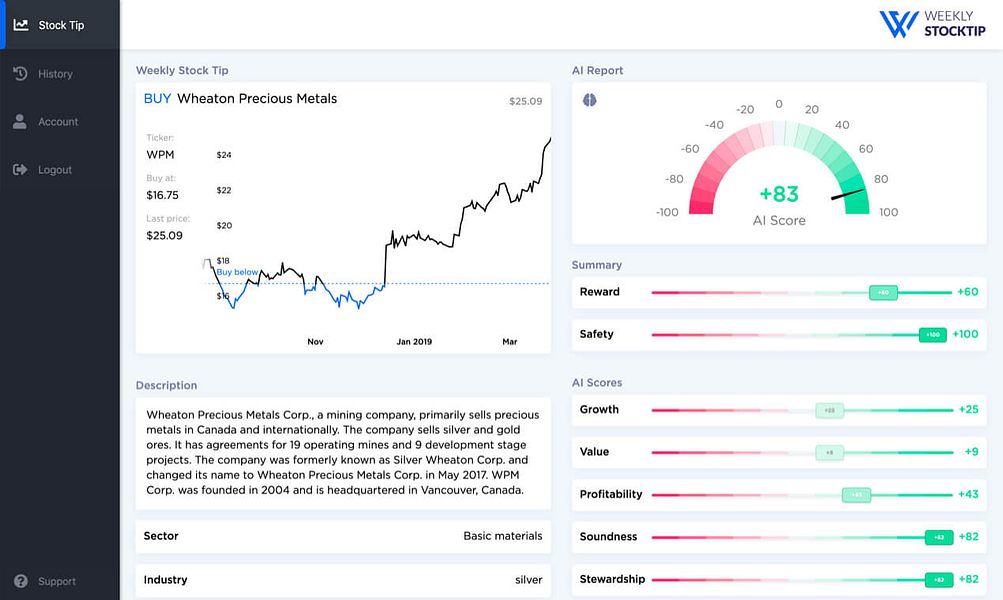The width and height of the screenshot is (1003, 600).
Task: Click the +9 Value score
Action: pyautogui.click(x=972, y=452)
